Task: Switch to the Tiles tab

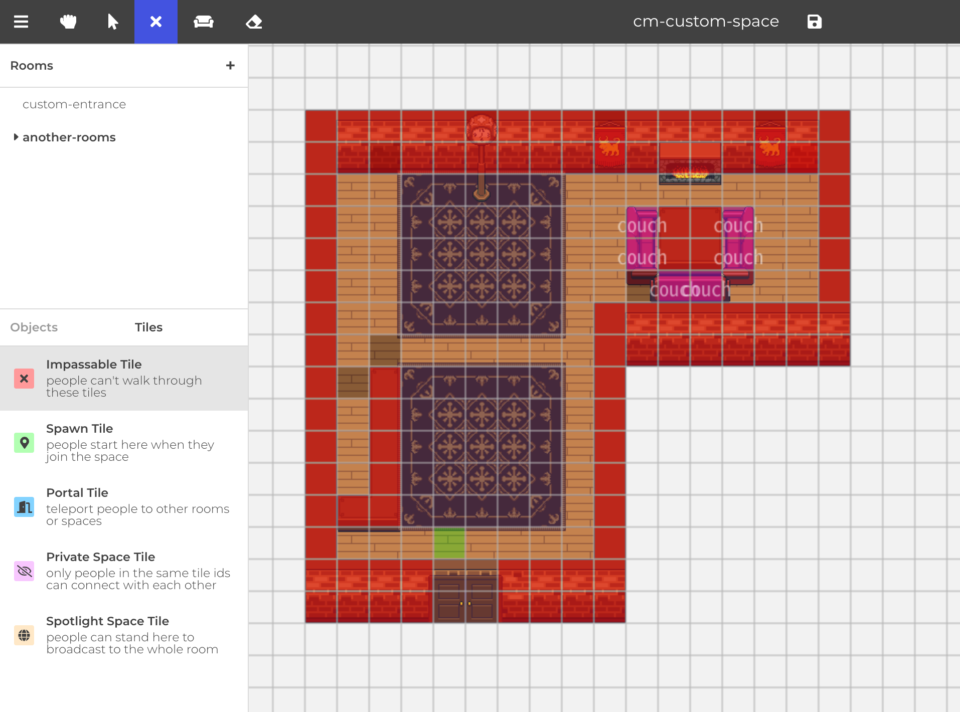Action: pos(148,327)
